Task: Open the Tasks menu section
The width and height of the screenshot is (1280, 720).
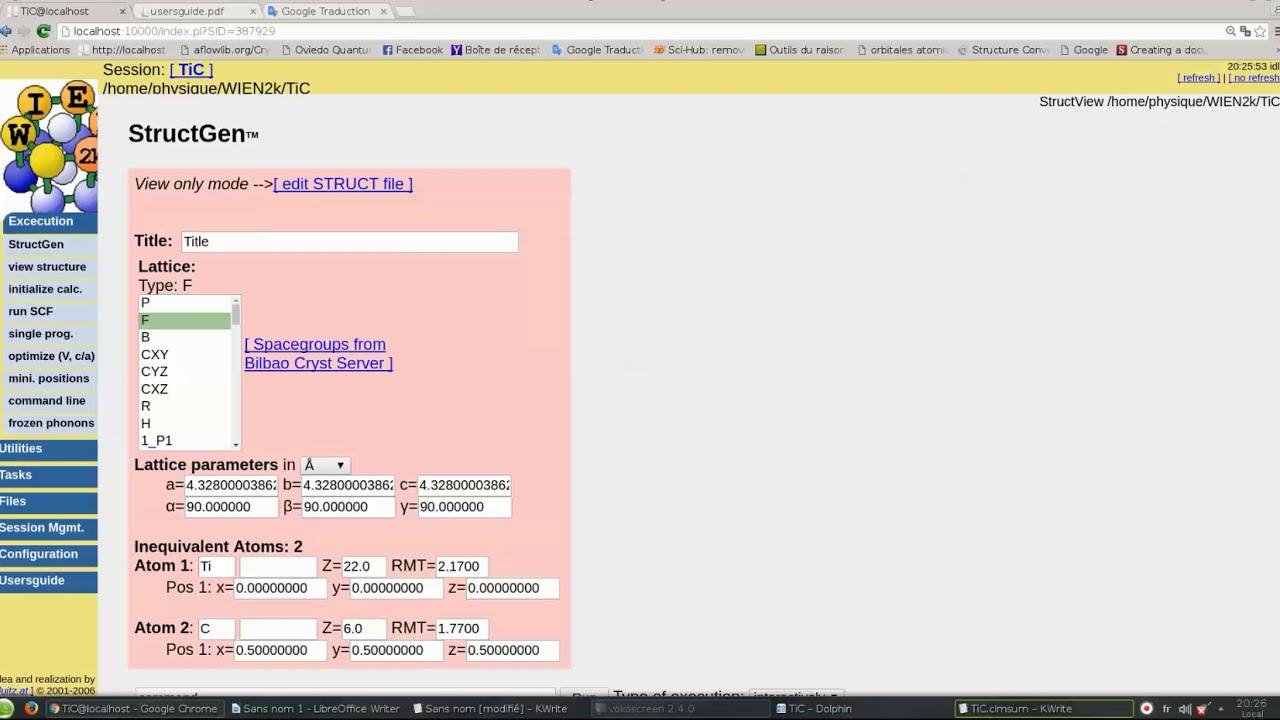Action: pyautogui.click(x=49, y=475)
